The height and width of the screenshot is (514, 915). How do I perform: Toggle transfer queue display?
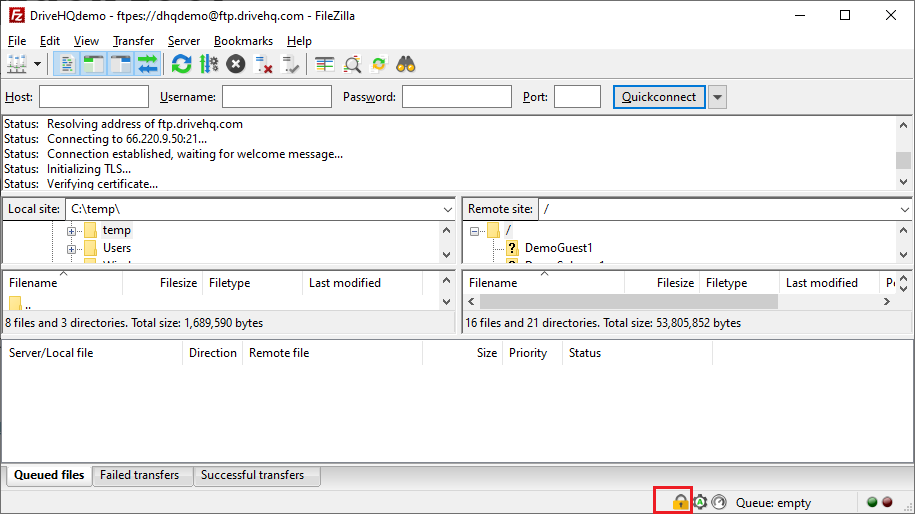coord(147,64)
